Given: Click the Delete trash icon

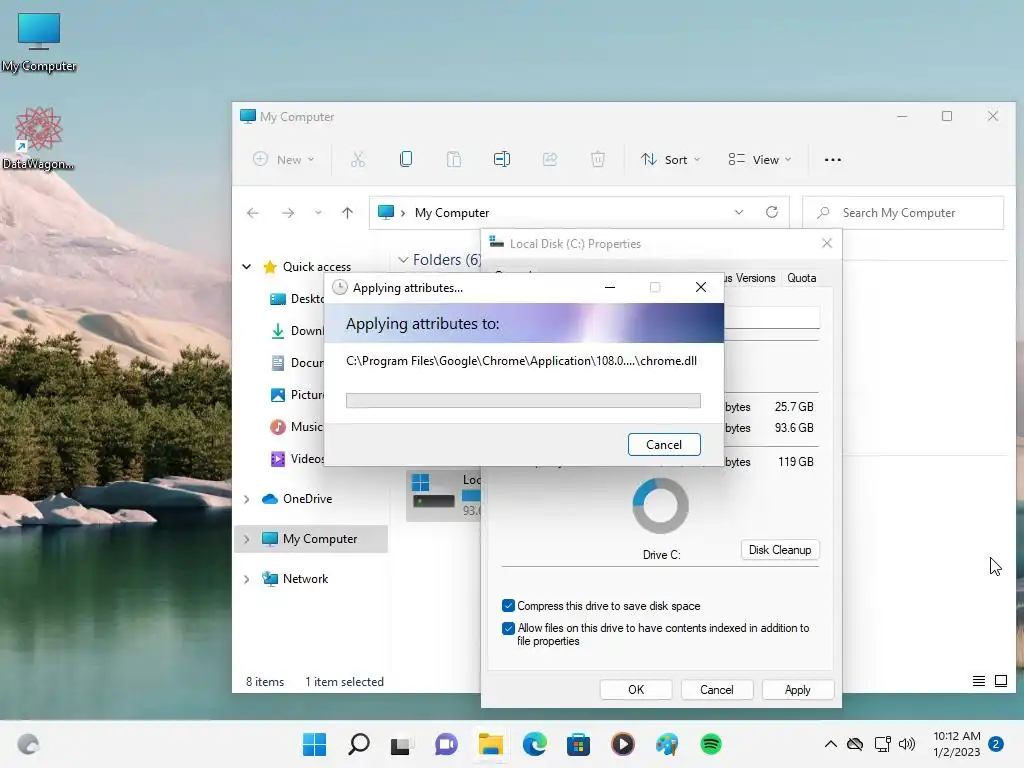Looking at the screenshot, I should [x=598, y=159].
